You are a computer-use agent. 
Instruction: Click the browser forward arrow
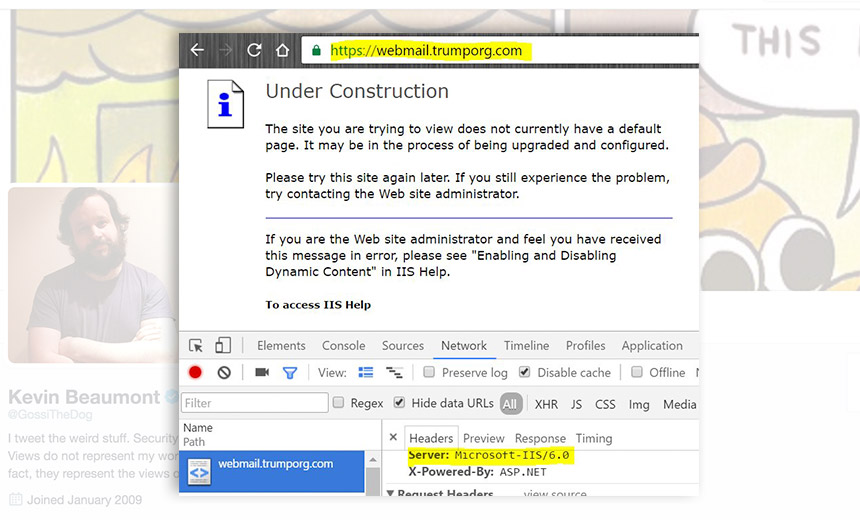(225, 50)
